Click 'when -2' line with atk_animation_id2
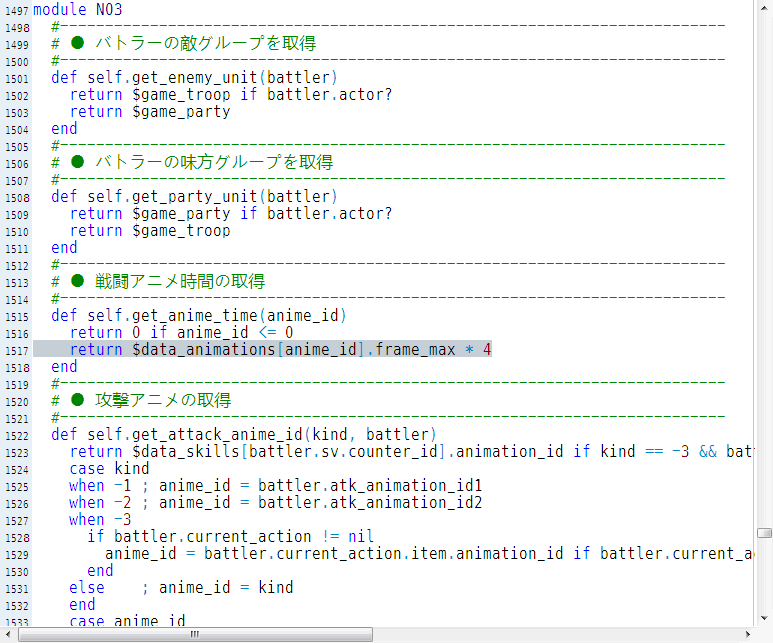This screenshot has width=773, height=643. pos(275,502)
